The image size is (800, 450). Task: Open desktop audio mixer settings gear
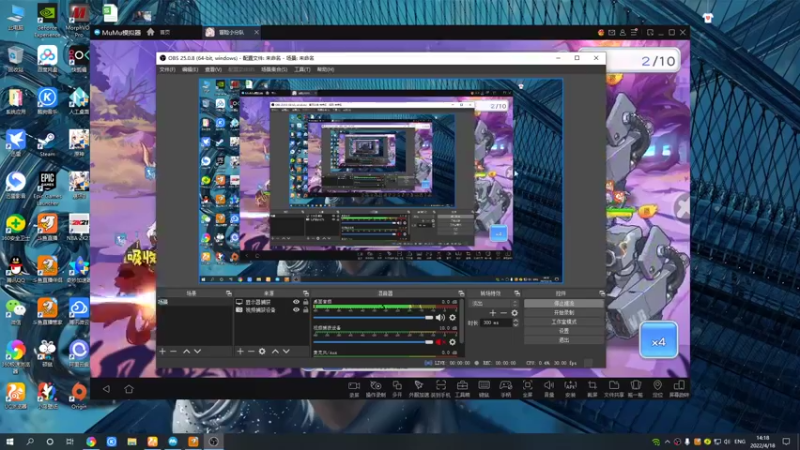pos(453,317)
